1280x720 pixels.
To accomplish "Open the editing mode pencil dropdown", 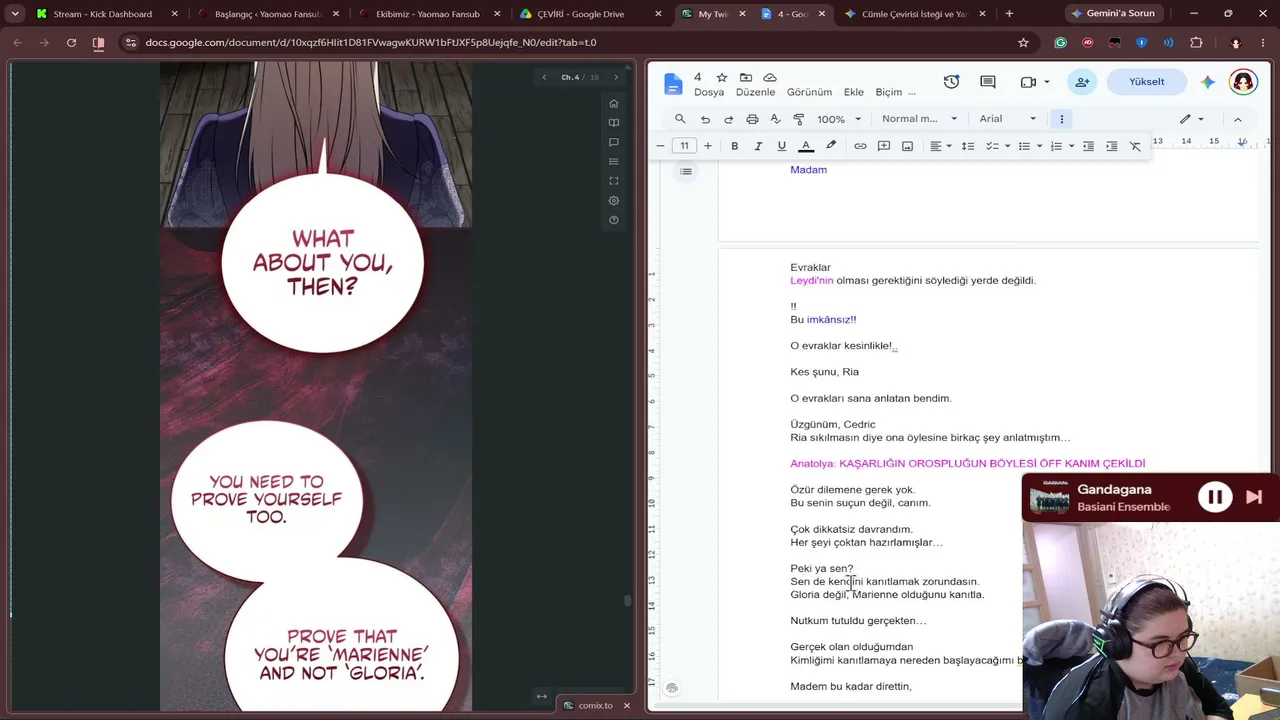I will pos(1194,119).
